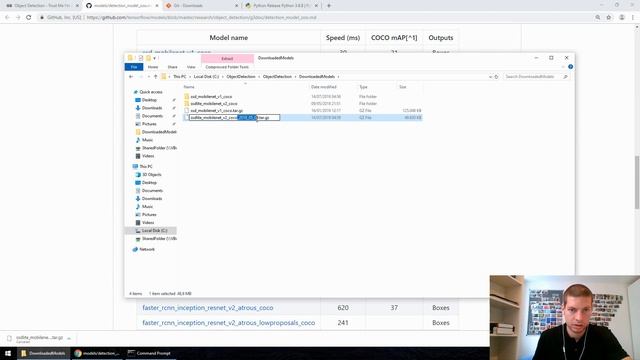Open Explorer help question mark icon

point(570,67)
